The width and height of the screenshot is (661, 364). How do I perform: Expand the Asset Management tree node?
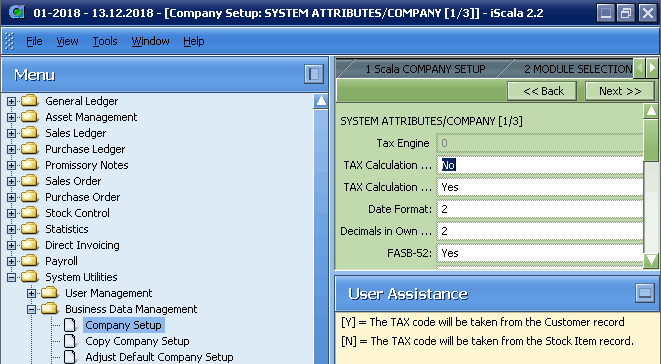point(11,117)
